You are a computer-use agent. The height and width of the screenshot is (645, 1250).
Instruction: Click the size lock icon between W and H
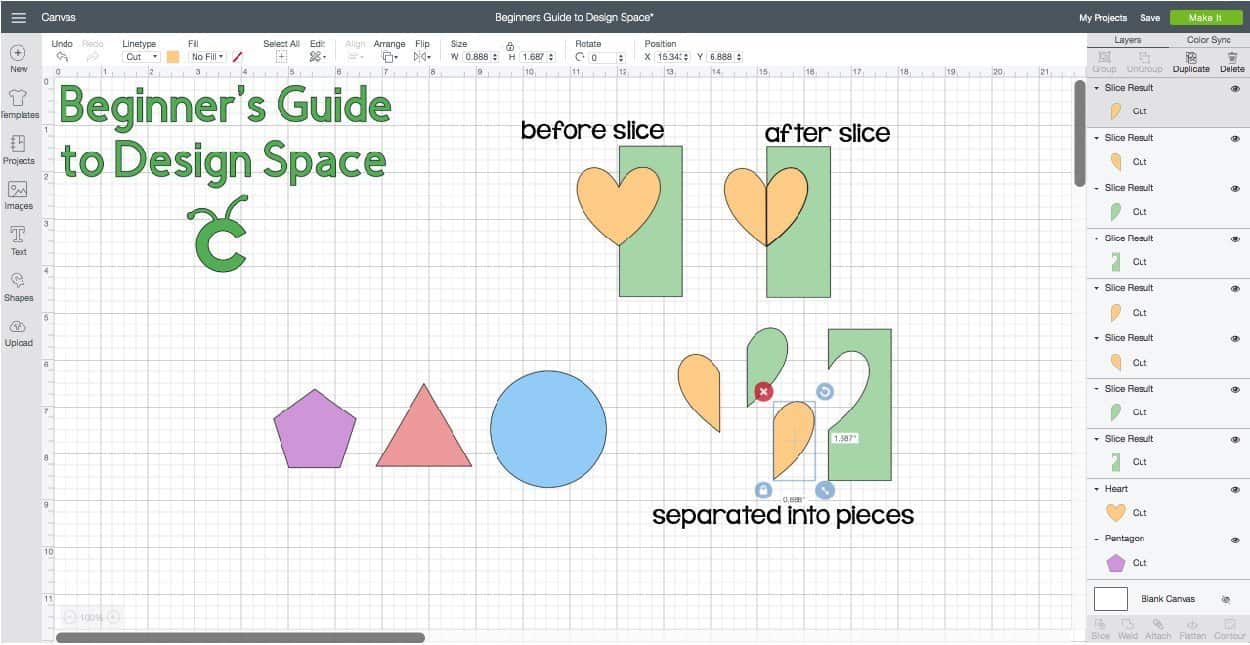click(510, 46)
